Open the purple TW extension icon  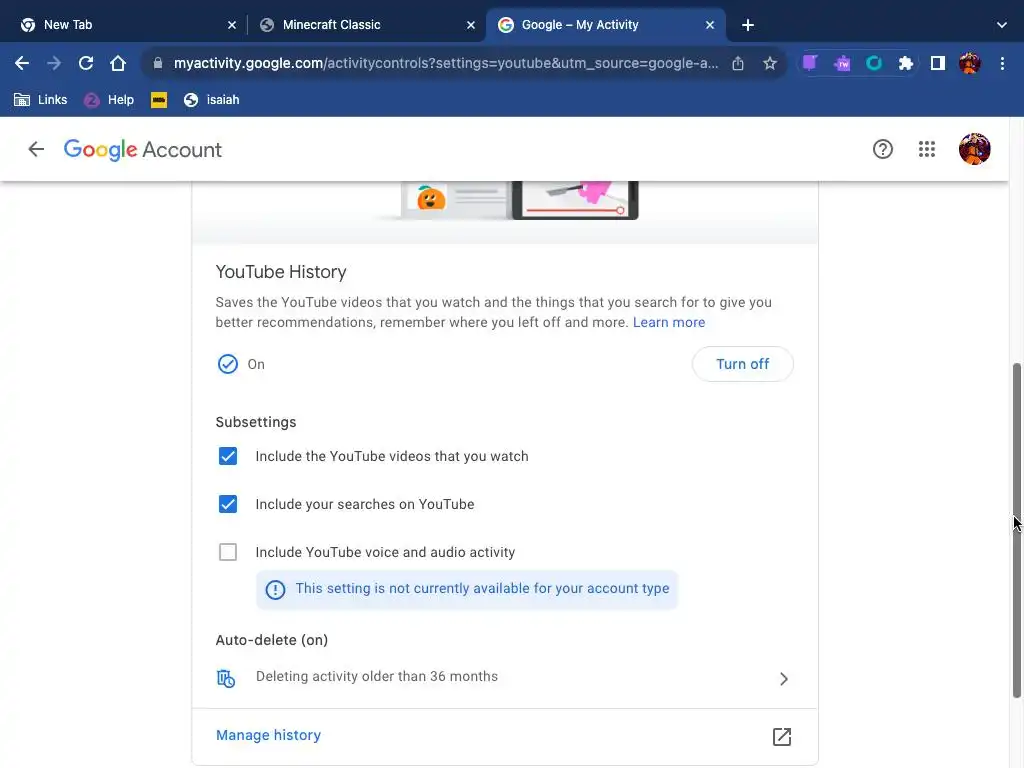(x=842, y=63)
